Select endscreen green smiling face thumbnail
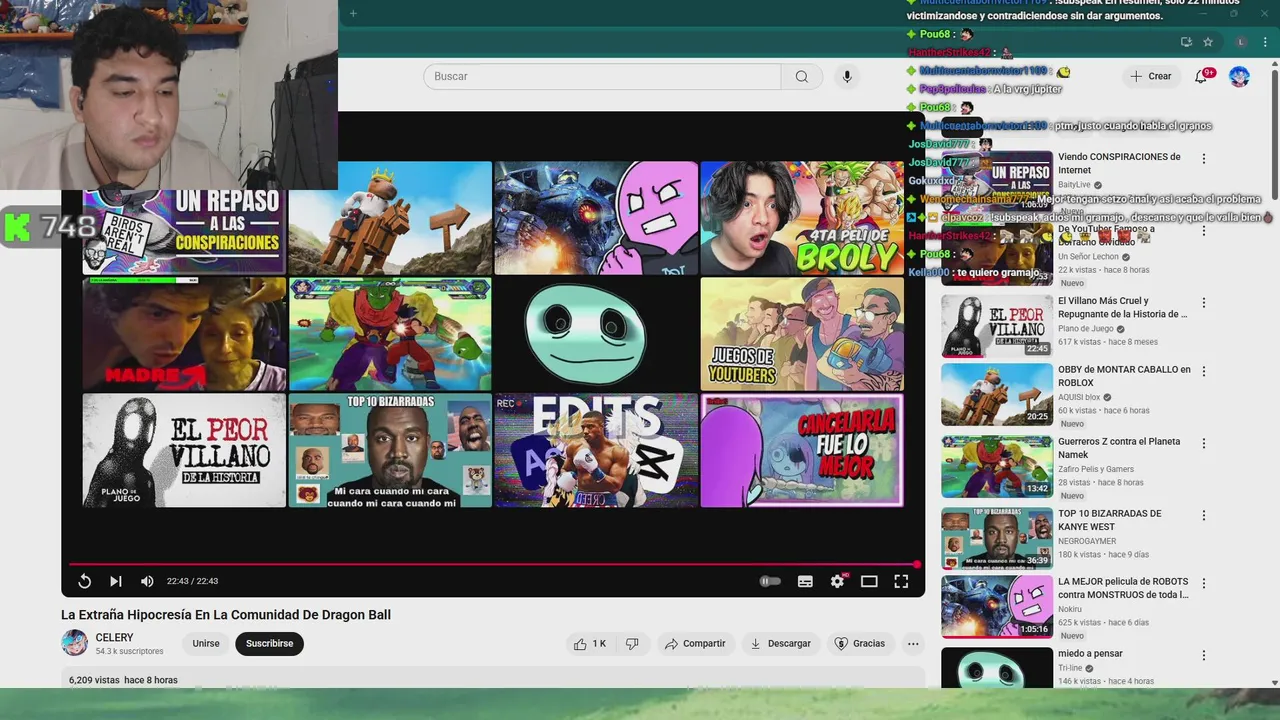This screenshot has height=720, width=1280. point(596,334)
